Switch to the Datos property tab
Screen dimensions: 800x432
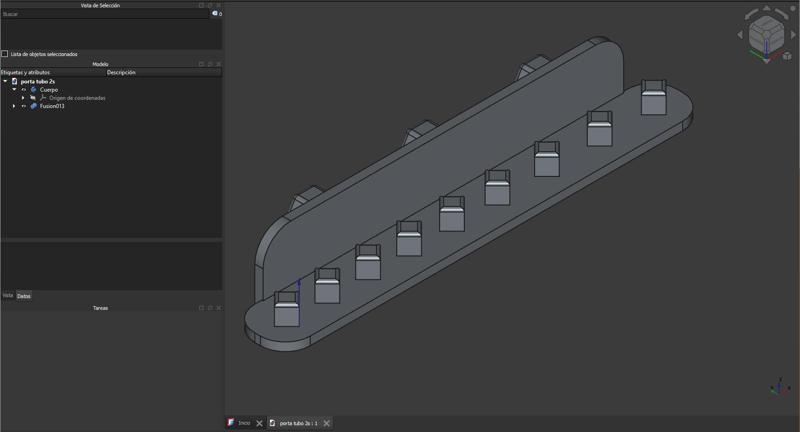point(23,296)
